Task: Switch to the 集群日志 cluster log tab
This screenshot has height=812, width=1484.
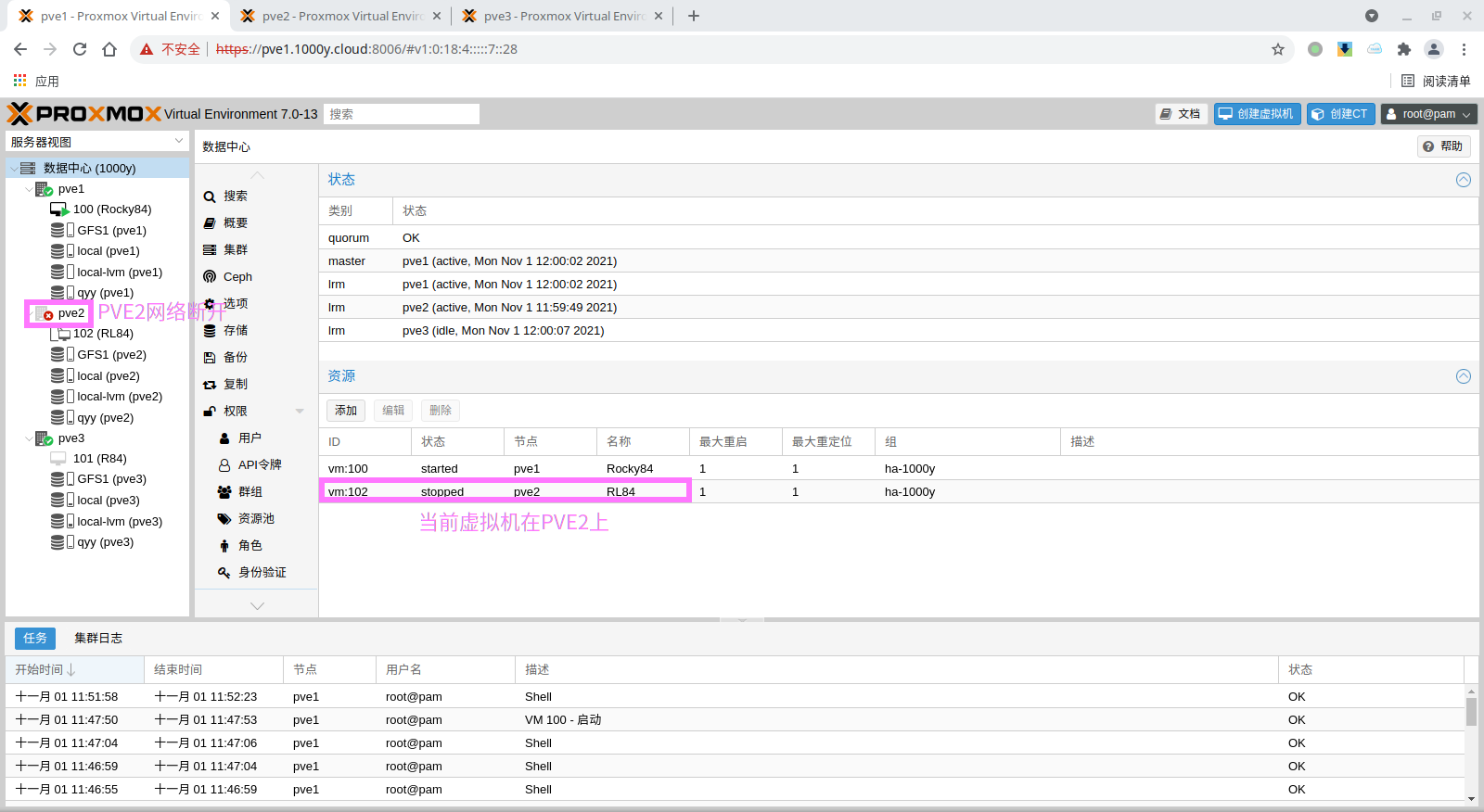Action: tap(98, 638)
